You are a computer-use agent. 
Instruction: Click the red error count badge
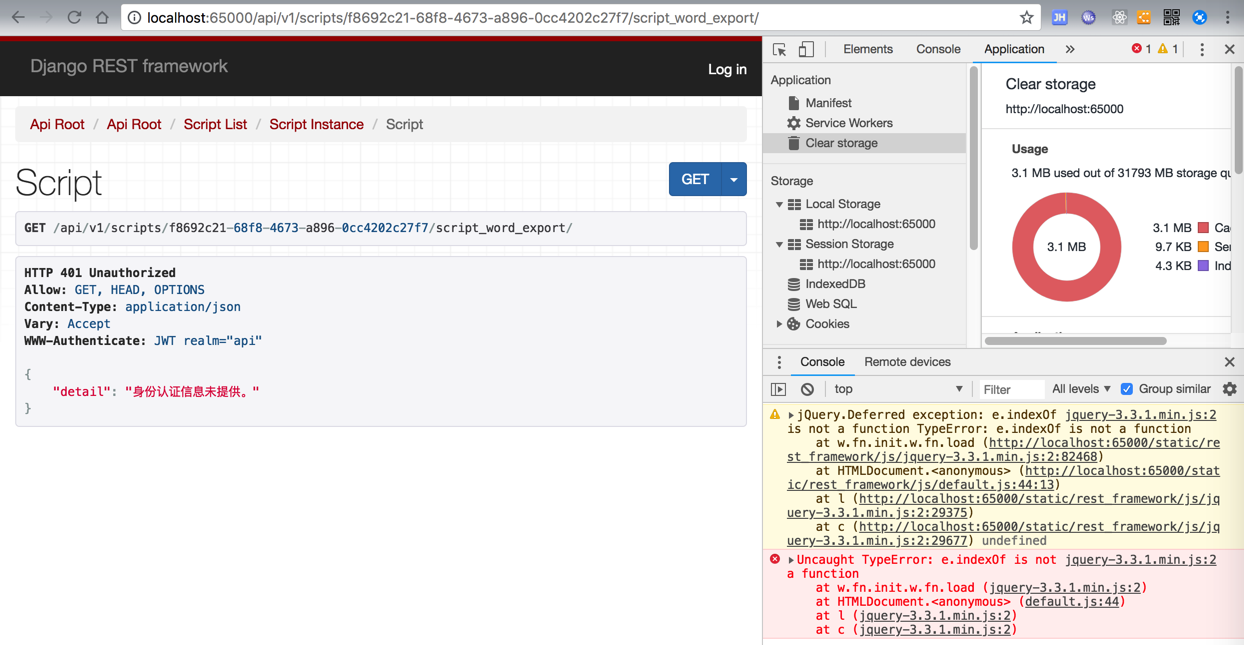(1141, 49)
